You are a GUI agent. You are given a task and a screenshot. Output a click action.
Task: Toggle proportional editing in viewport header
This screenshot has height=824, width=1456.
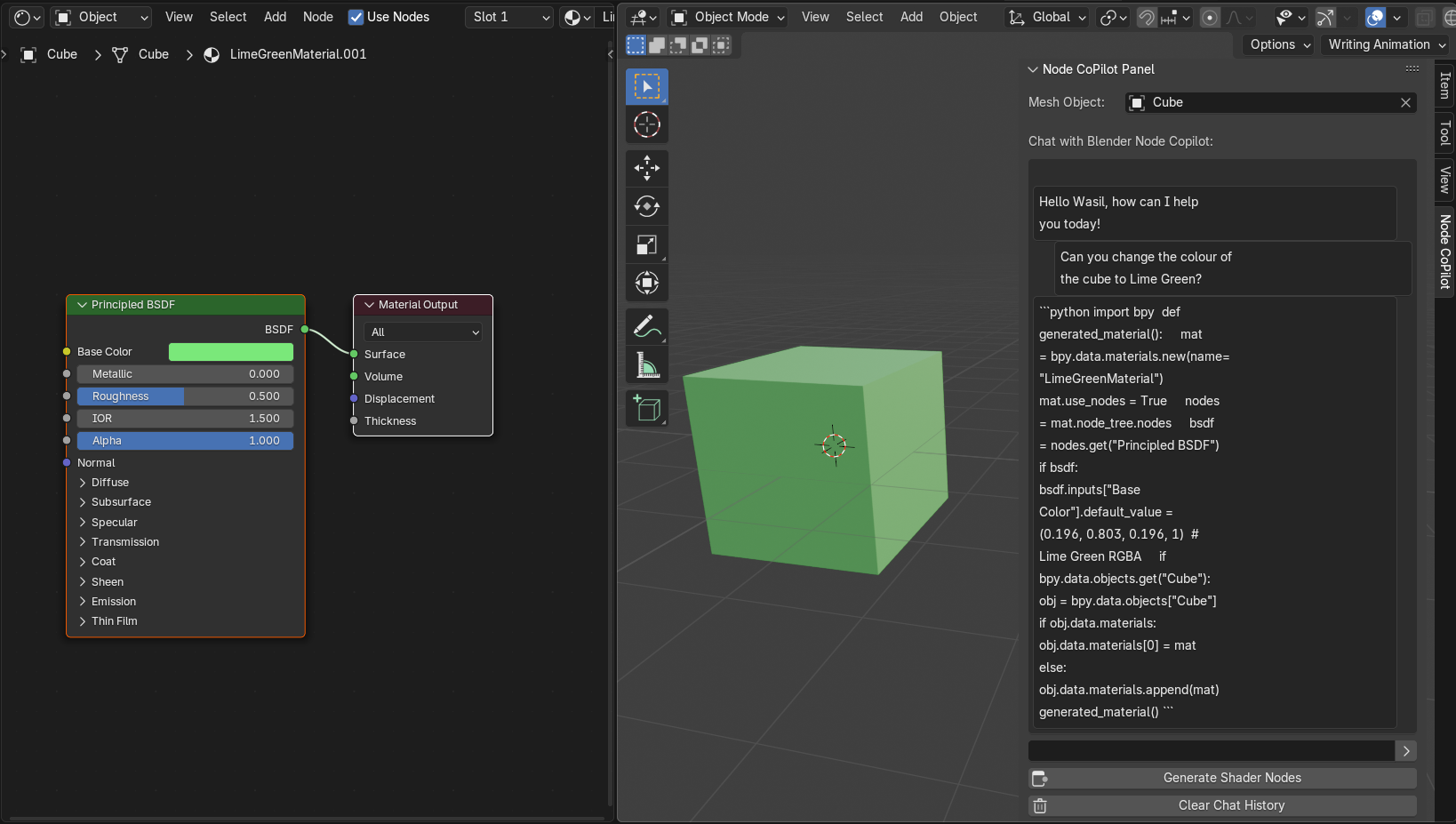pos(1210,18)
